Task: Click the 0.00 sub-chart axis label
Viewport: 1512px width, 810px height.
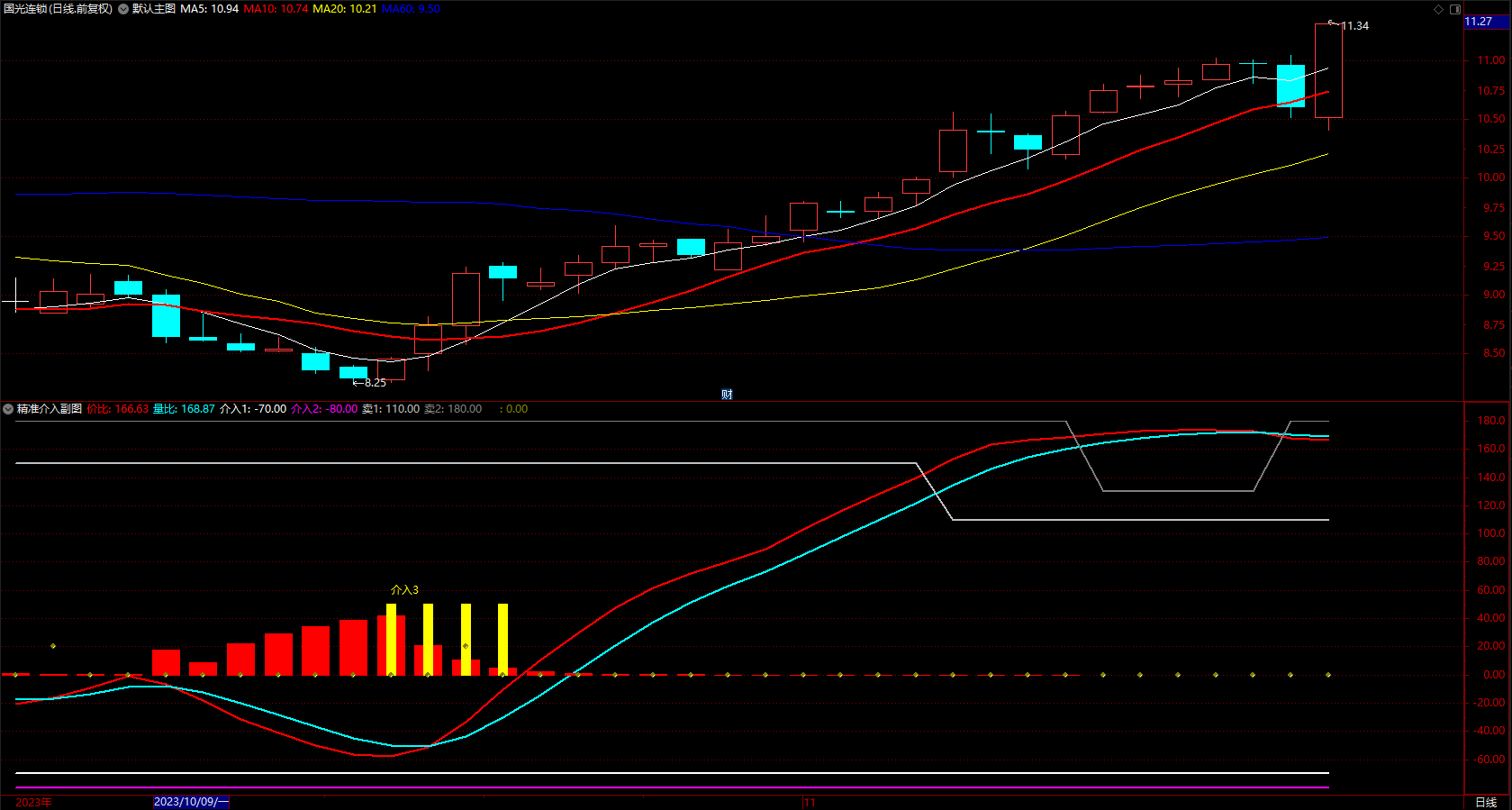Action: coord(1493,675)
